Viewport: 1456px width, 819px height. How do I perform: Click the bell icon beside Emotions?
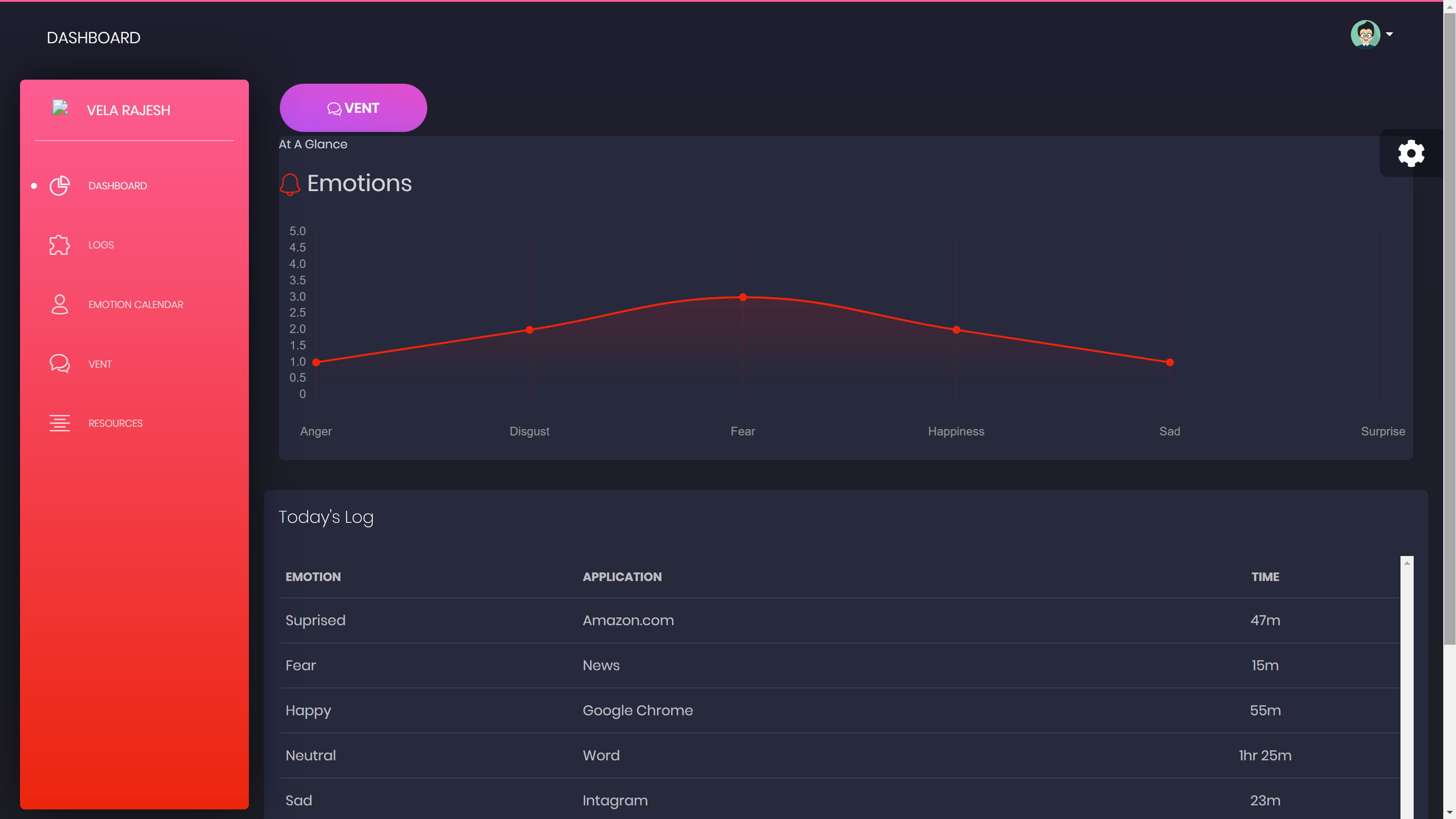[290, 184]
